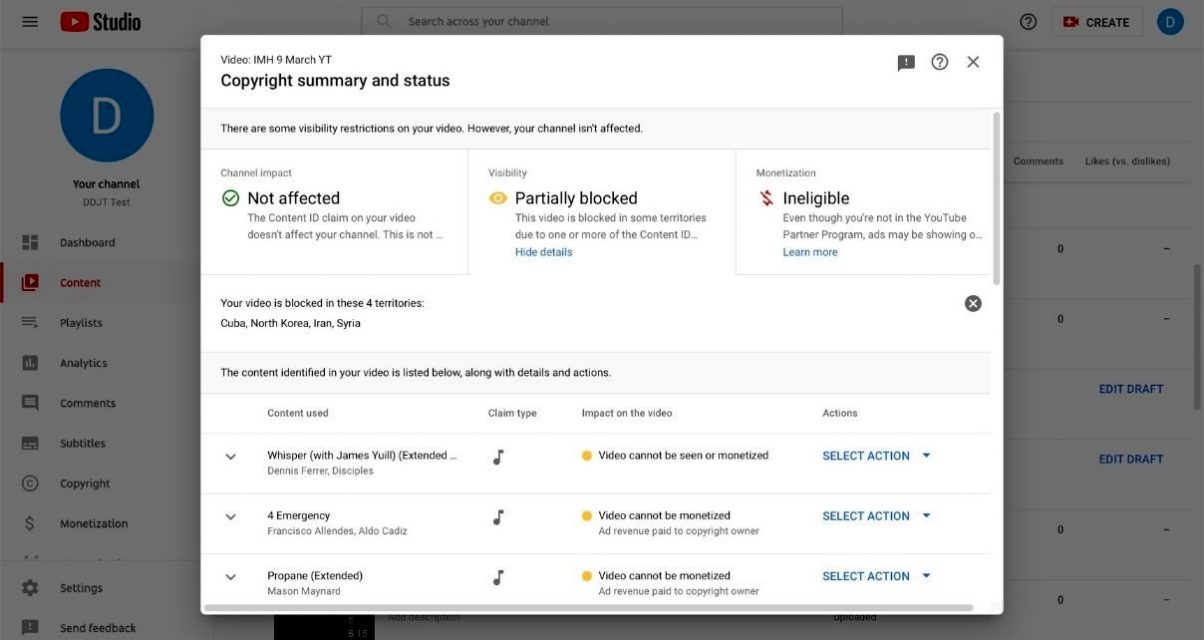This screenshot has width=1204, height=640.
Task: Expand the Propane (Extended) claim row
Action: pyautogui.click(x=231, y=577)
